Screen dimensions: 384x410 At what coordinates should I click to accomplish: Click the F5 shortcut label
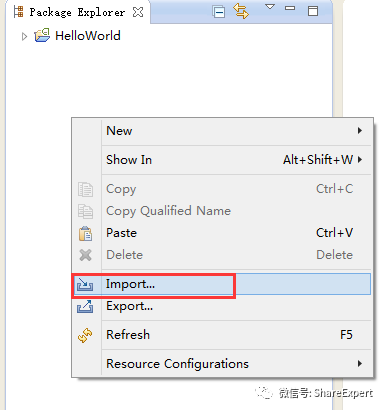click(x=346, y=335)
